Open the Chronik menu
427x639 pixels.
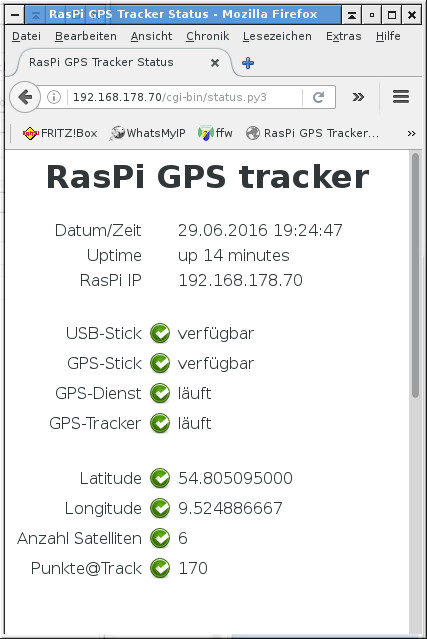(207, 36)
